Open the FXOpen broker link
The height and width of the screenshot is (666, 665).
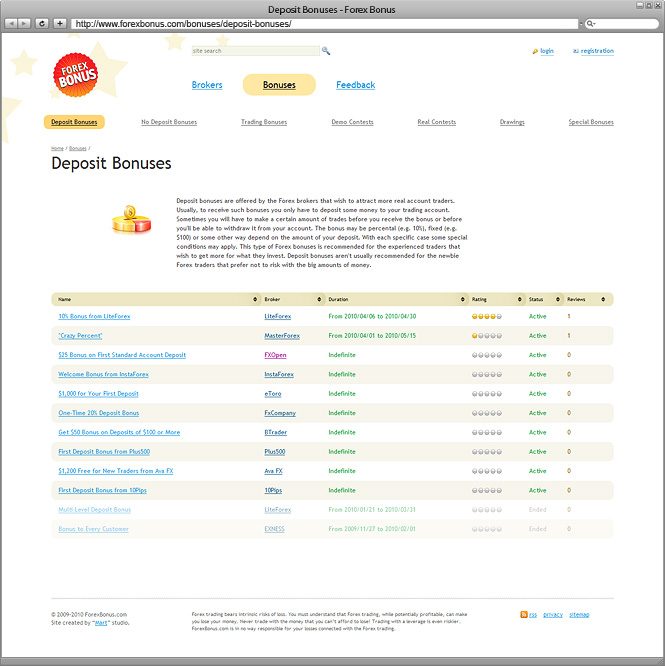275,355
